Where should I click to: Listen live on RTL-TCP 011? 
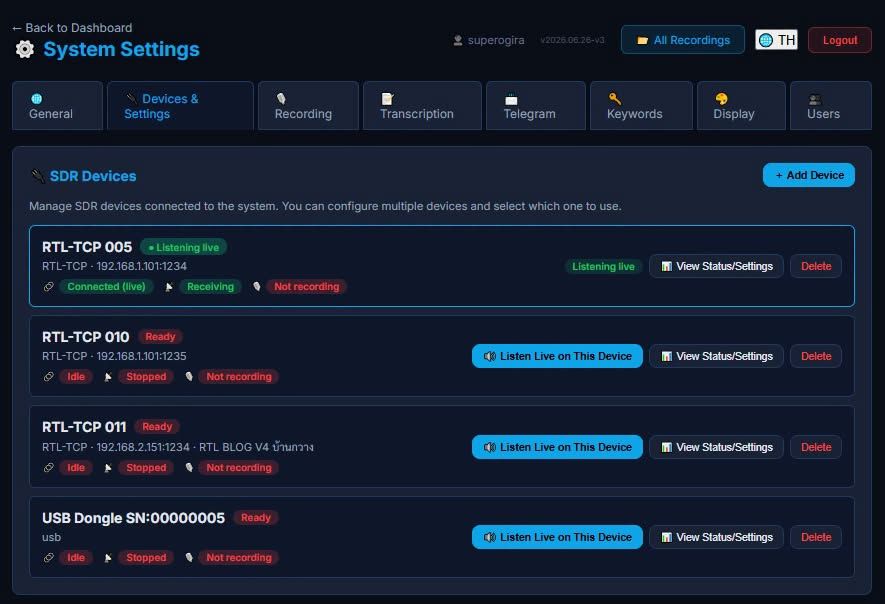point(557,447)
